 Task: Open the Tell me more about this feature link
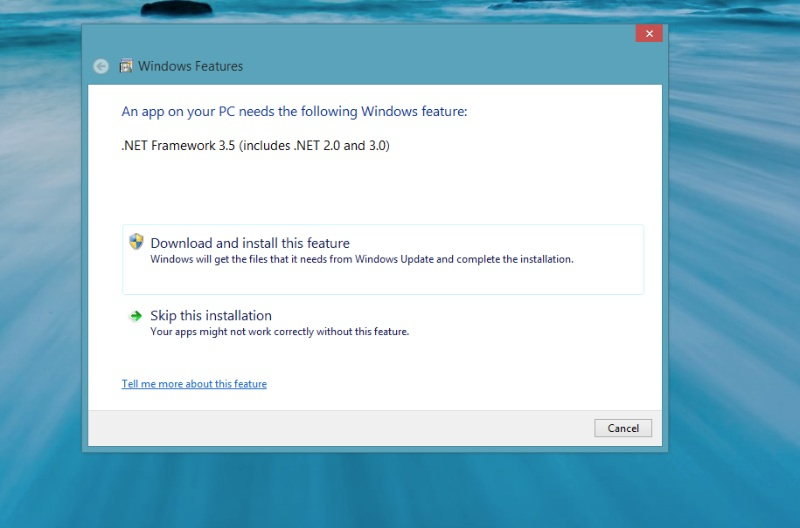click(194, 384)
